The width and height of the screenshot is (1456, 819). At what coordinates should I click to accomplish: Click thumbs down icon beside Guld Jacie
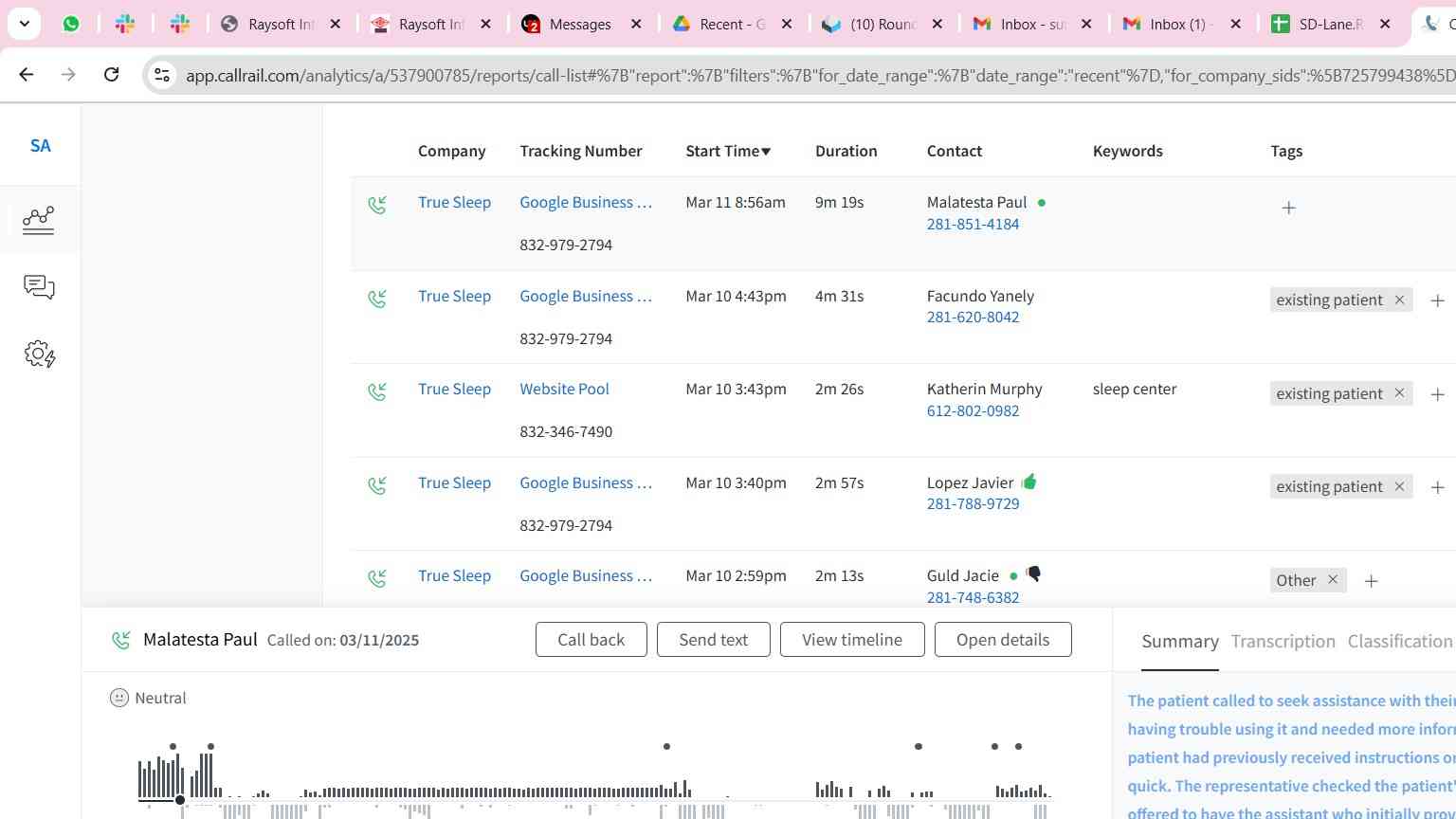pyautogui.click(x=1033, y=573)
